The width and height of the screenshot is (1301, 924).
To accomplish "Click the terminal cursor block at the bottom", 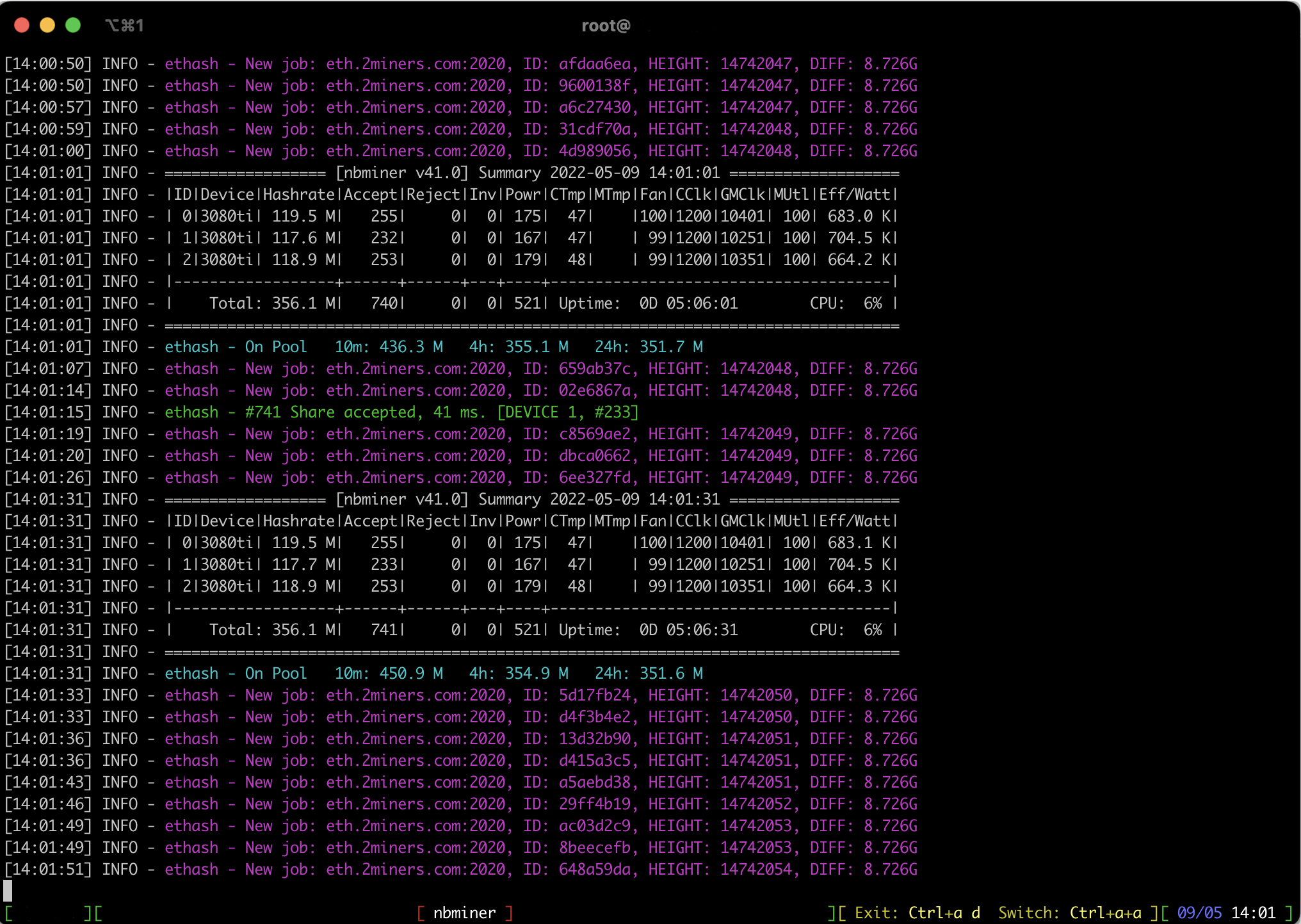I will tap(9, 890).
